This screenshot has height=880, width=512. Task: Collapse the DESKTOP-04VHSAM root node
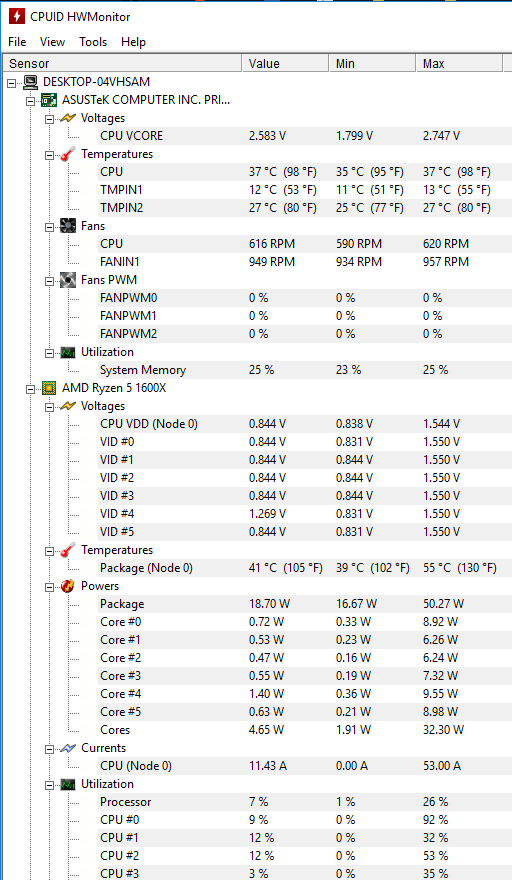12,83
